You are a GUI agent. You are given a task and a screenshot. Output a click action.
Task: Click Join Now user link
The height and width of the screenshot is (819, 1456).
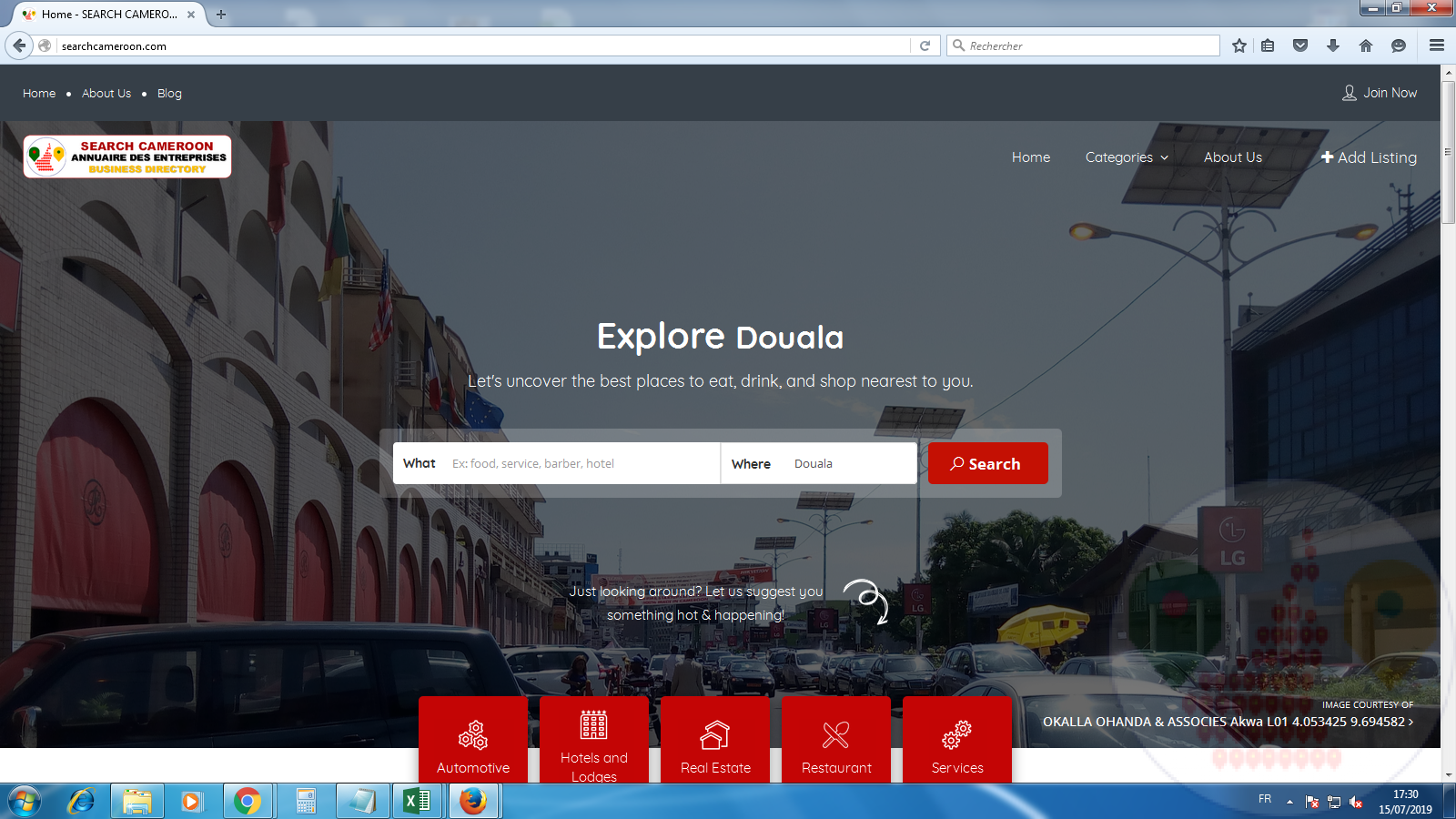[x=1380, y=93]
